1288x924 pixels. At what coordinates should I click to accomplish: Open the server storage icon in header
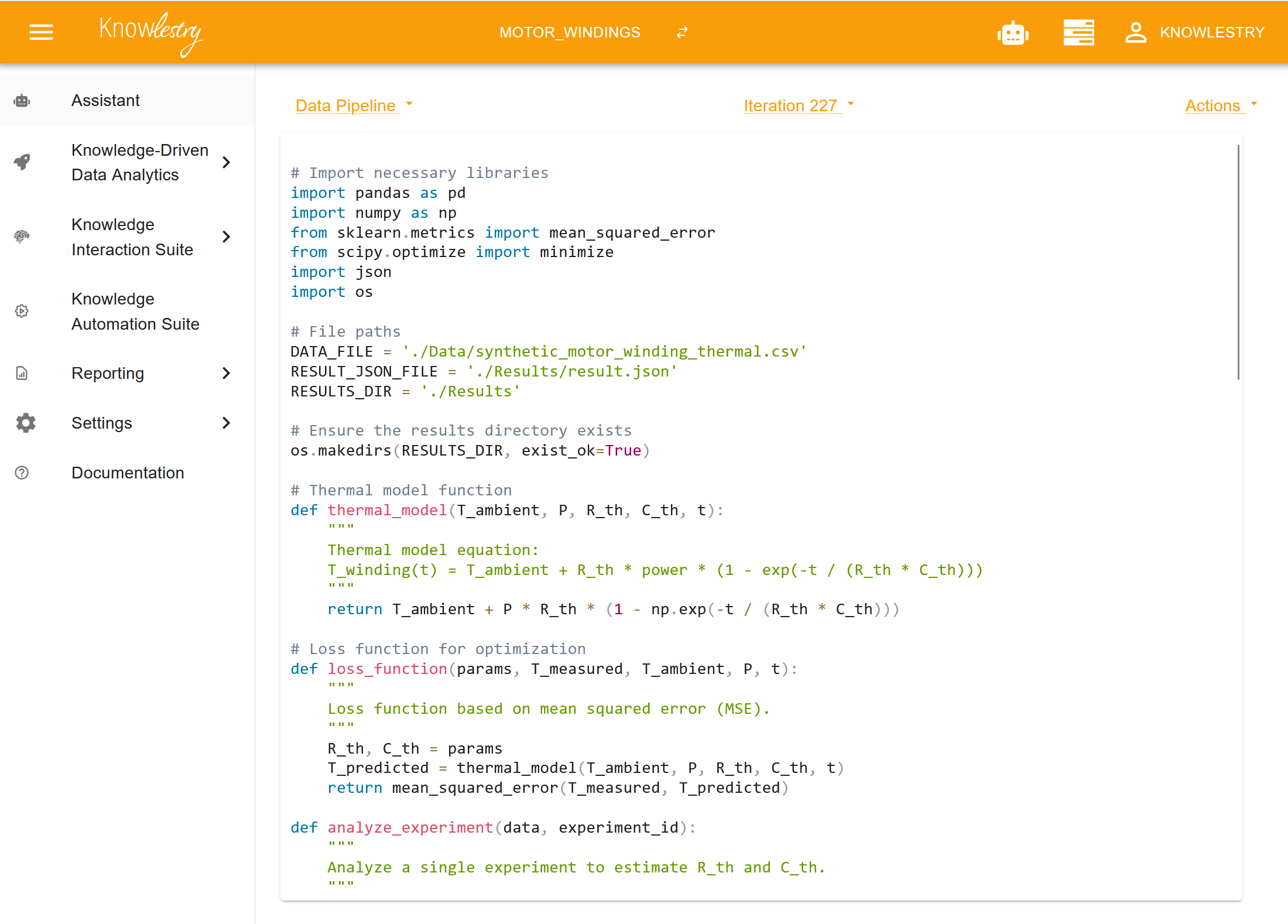[1078, 32]
